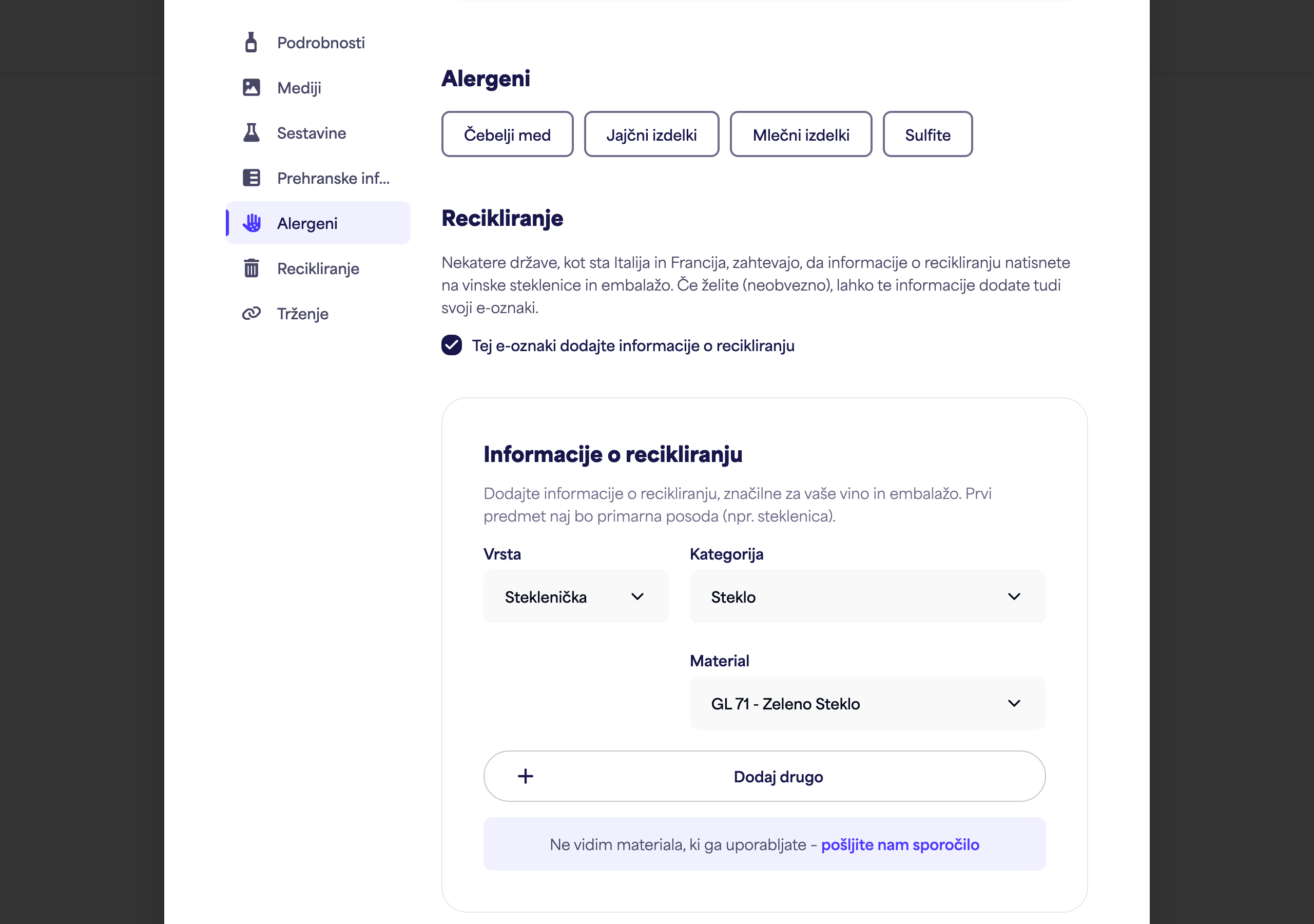Open the Podrobnosti sidebar section
Image resolution: width=1314 pixels, height=924 pixels.
[318, 43]
